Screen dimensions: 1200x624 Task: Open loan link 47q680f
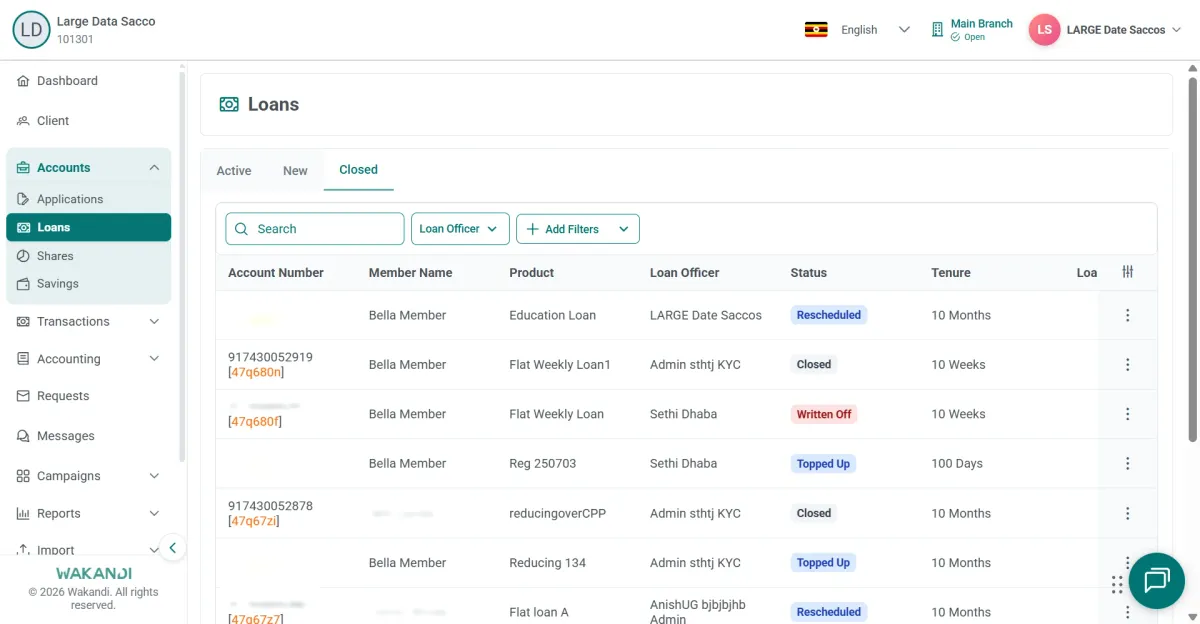[255, 422]
